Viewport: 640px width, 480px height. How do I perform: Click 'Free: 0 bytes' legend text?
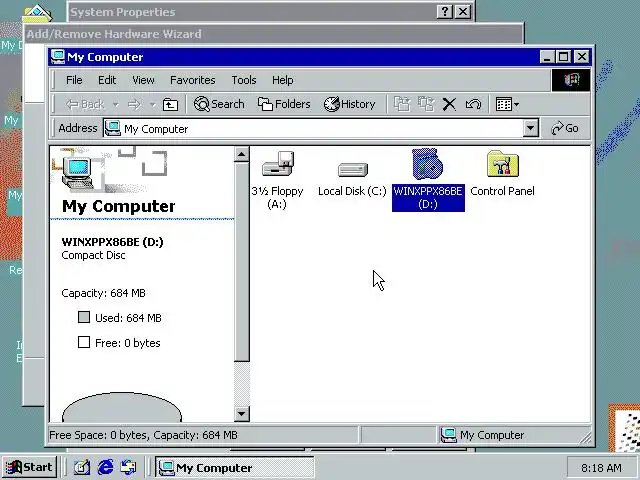pyautogui.click(x=127, y=343)
